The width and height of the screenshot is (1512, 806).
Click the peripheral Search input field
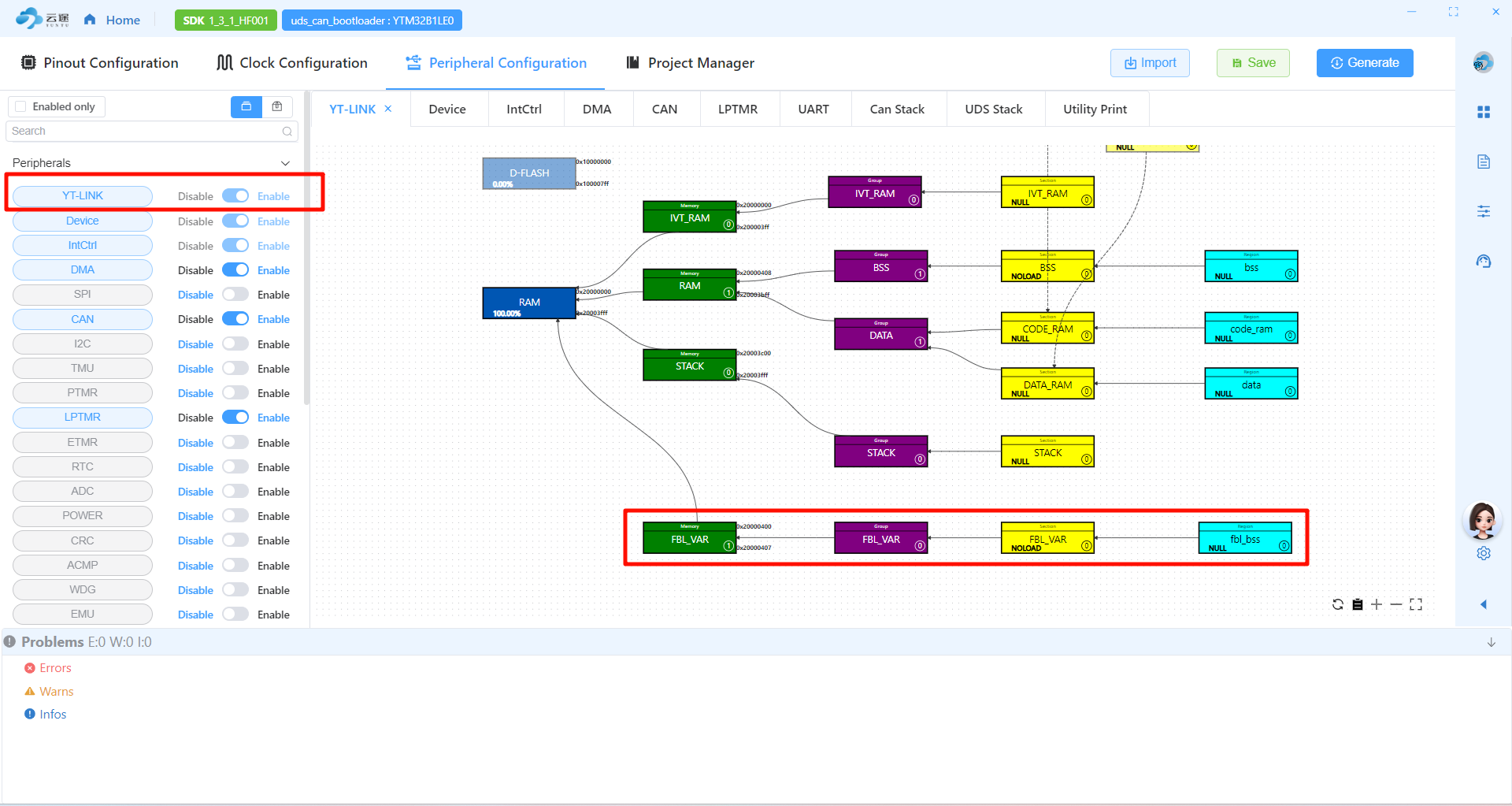tap(146, 131)
